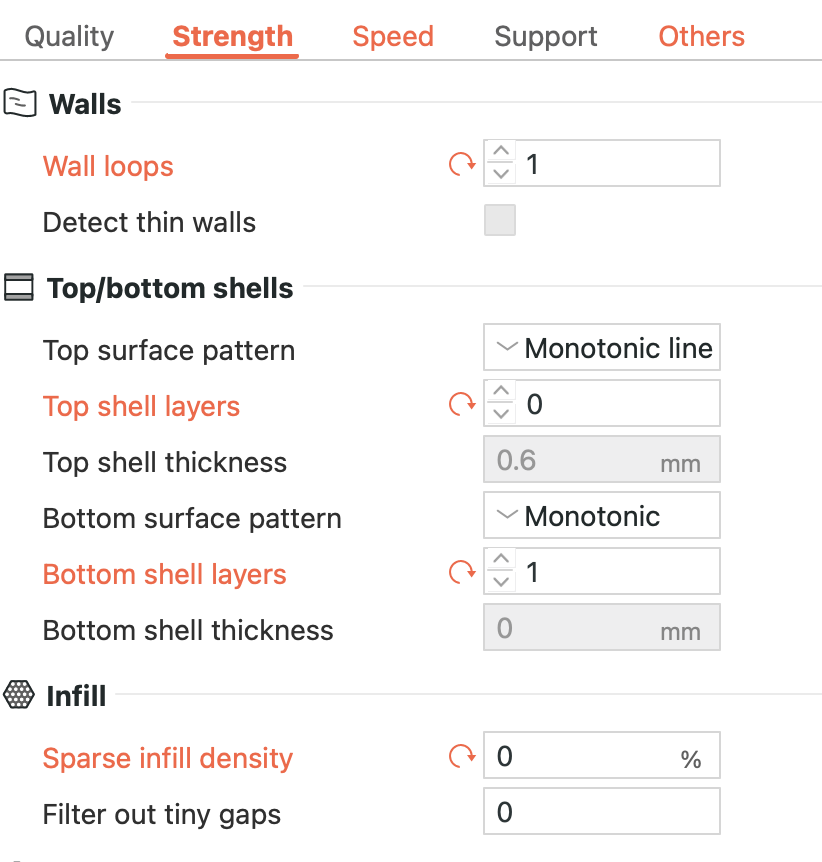Viewport: 822px width, 862px height.
Task: Reset Top shell layers value icon
Action: 461,404
